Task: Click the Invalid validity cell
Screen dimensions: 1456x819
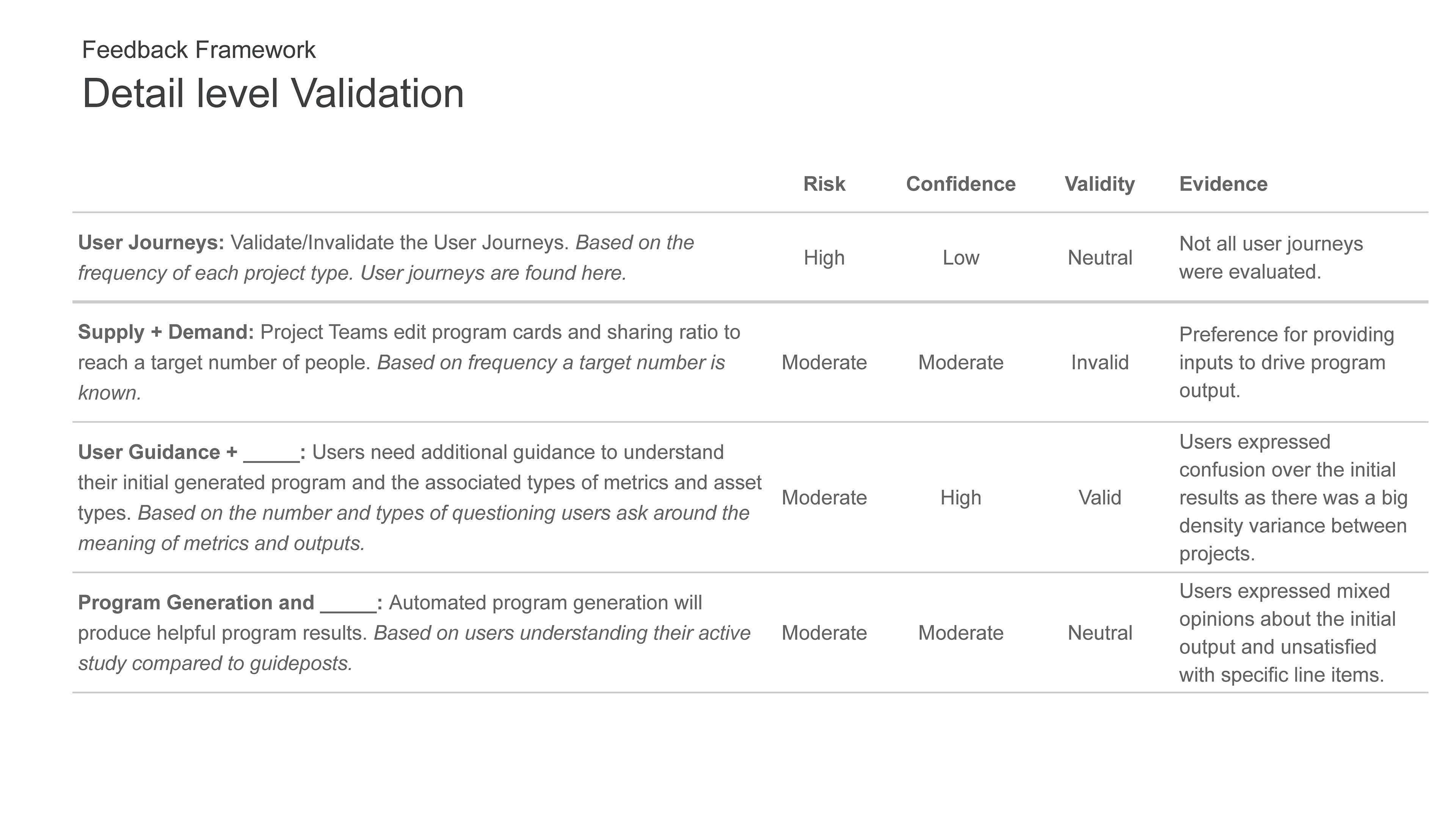Action: click(x=1099, y=362)
